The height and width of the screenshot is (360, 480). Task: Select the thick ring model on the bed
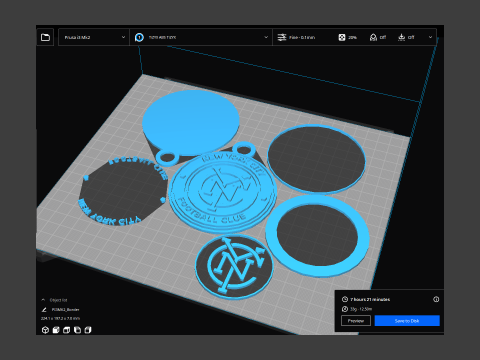(317, 236)
